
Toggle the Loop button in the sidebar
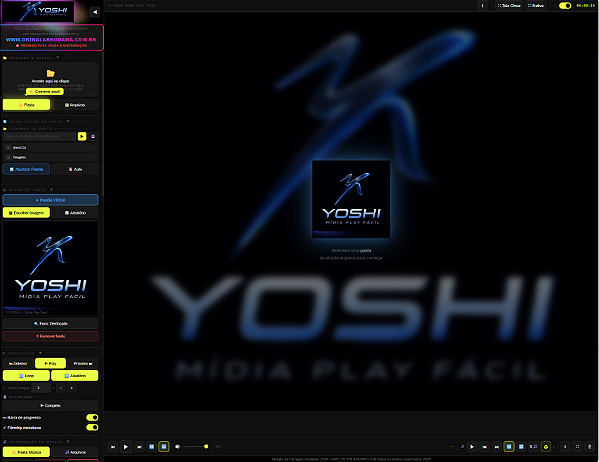tap(26, 376)
